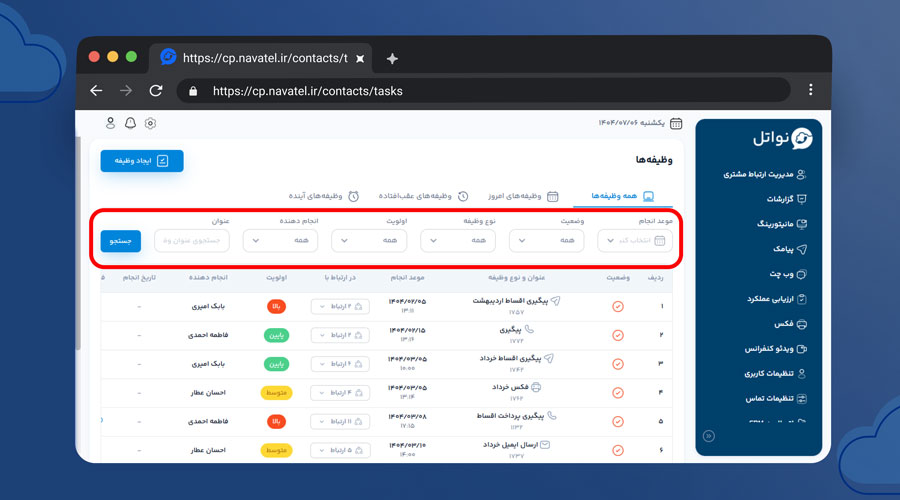Click the title search input field

(191, 240)
